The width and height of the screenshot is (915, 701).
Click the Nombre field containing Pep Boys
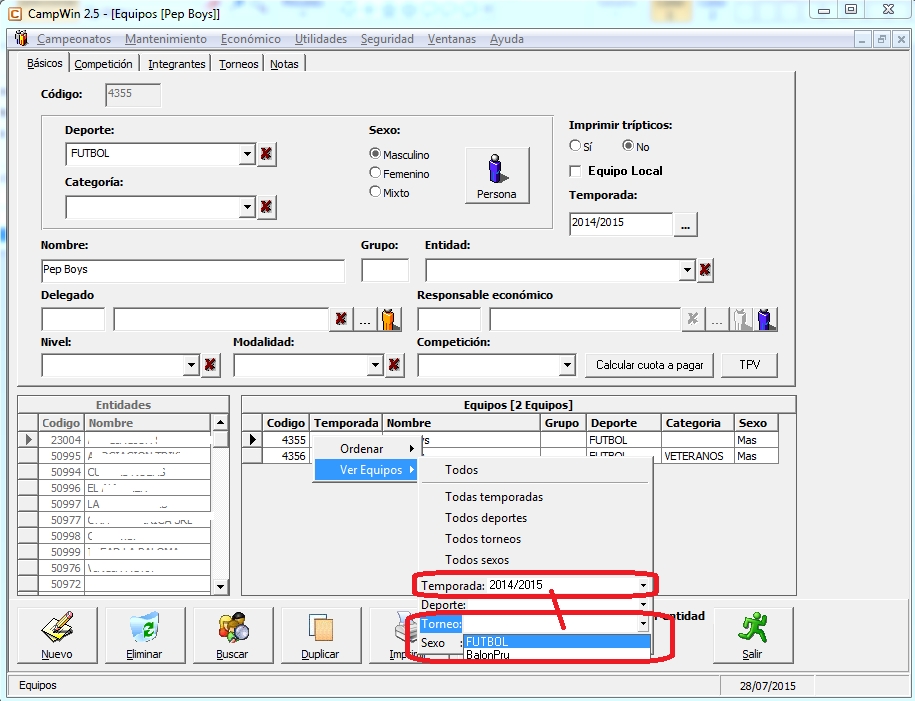click(x=193, y=270)
